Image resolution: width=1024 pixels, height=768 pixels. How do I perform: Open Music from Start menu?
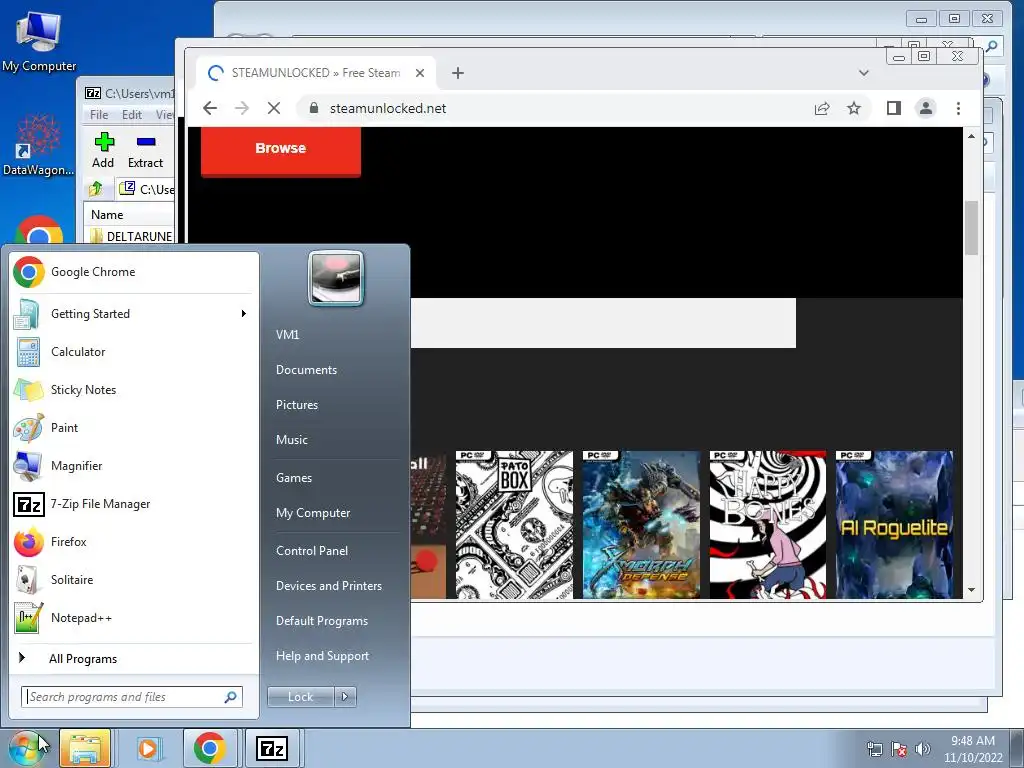pos(292,440)
